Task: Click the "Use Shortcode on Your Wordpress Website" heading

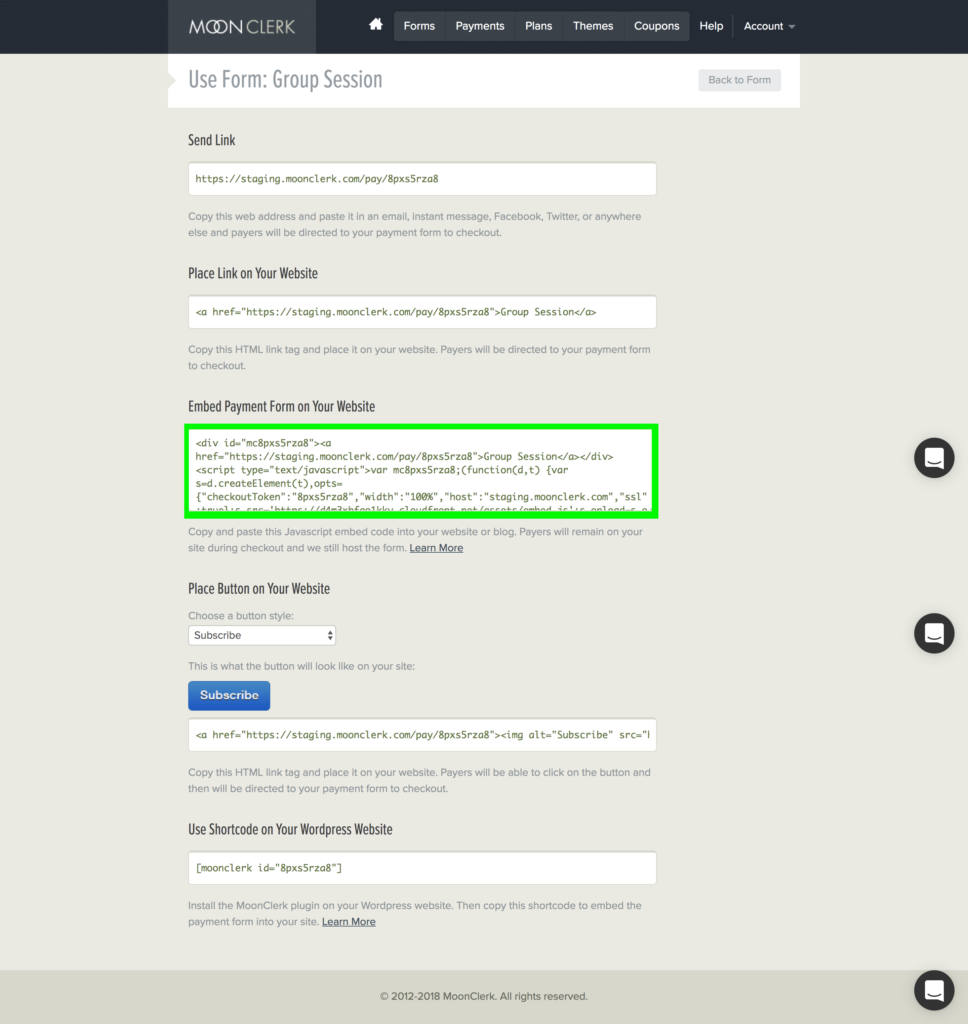Action: click(x=290, y=829)
